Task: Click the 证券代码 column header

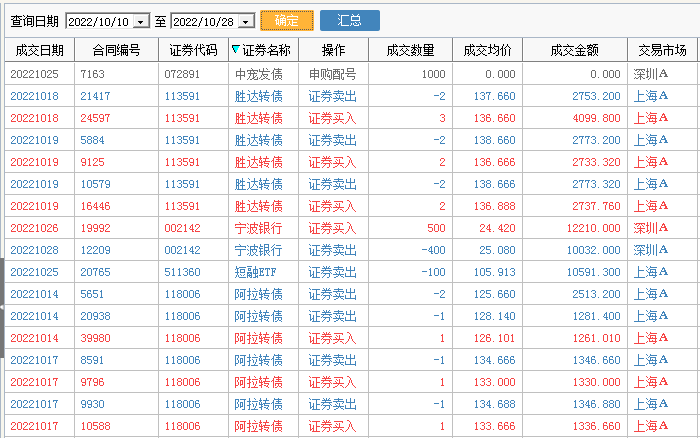Action: 193,49
